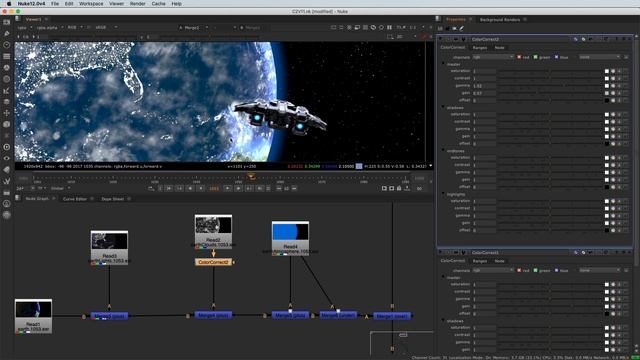Switch to the Curve Editor tab
640x360 pixels.
[75, 199]
